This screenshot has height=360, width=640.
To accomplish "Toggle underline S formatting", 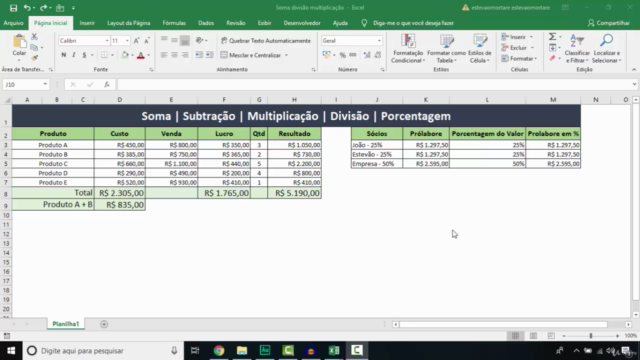I will (84, 55).
